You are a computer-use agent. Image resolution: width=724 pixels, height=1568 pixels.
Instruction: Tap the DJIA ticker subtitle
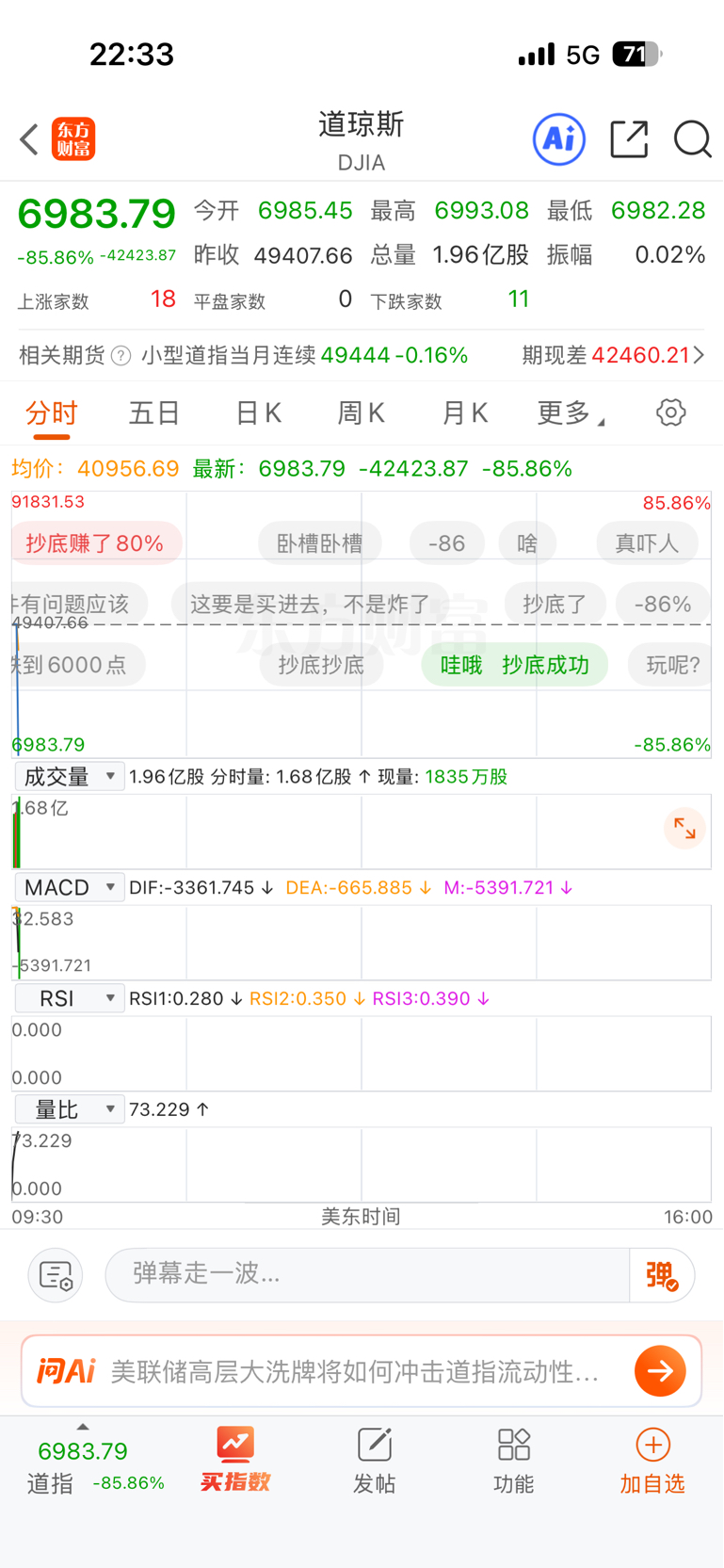[x=362, y=163]
